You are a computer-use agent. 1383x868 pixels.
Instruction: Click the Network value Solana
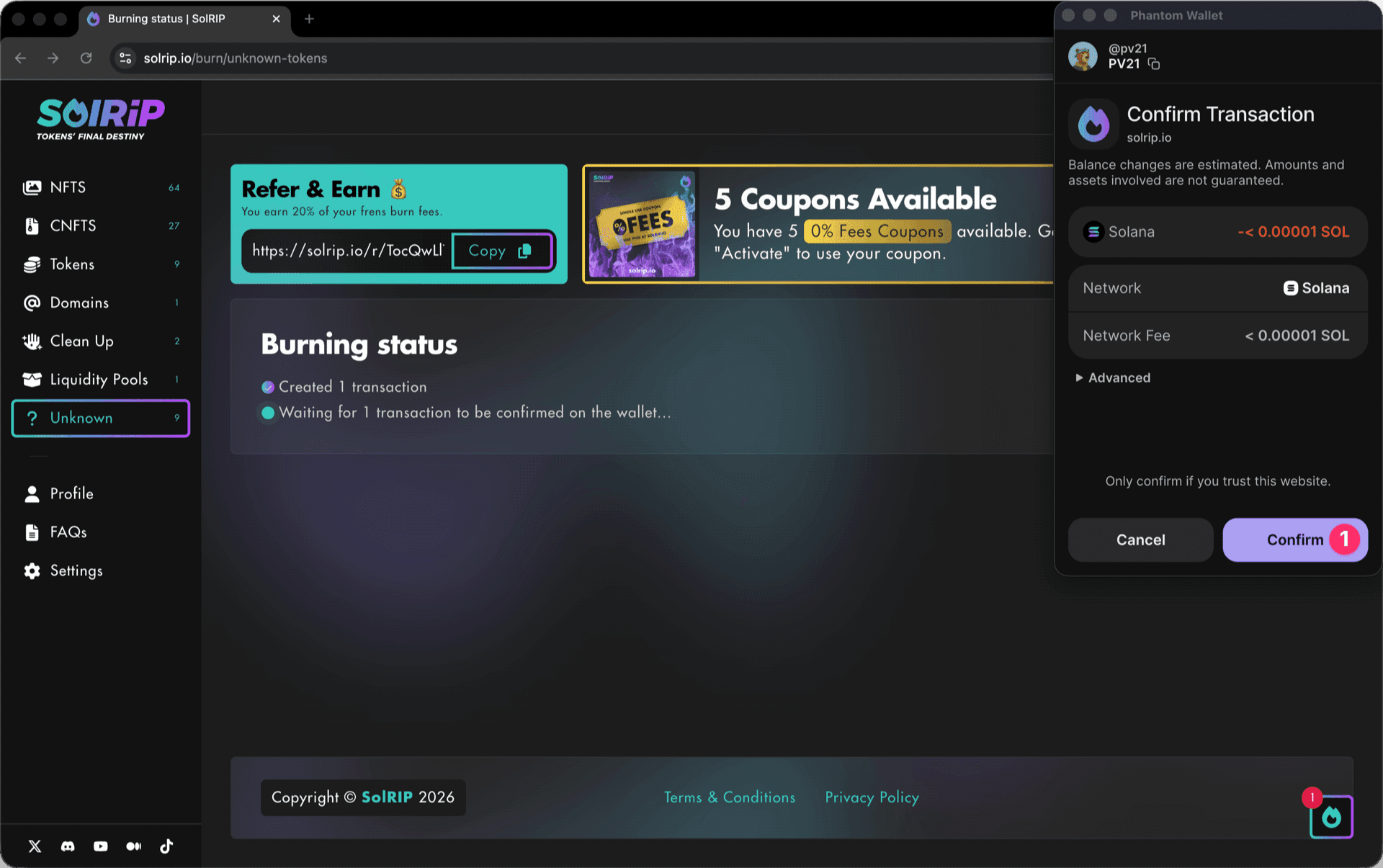(x=1316, y=288)
